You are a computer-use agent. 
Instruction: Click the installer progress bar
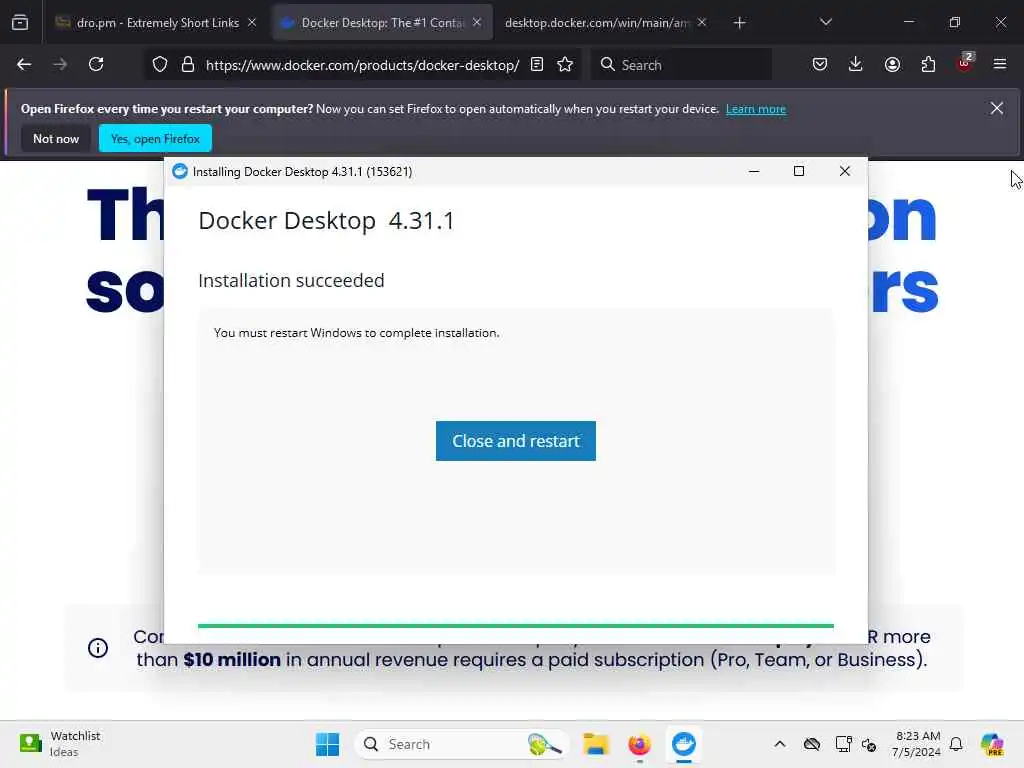pos(515,626)
